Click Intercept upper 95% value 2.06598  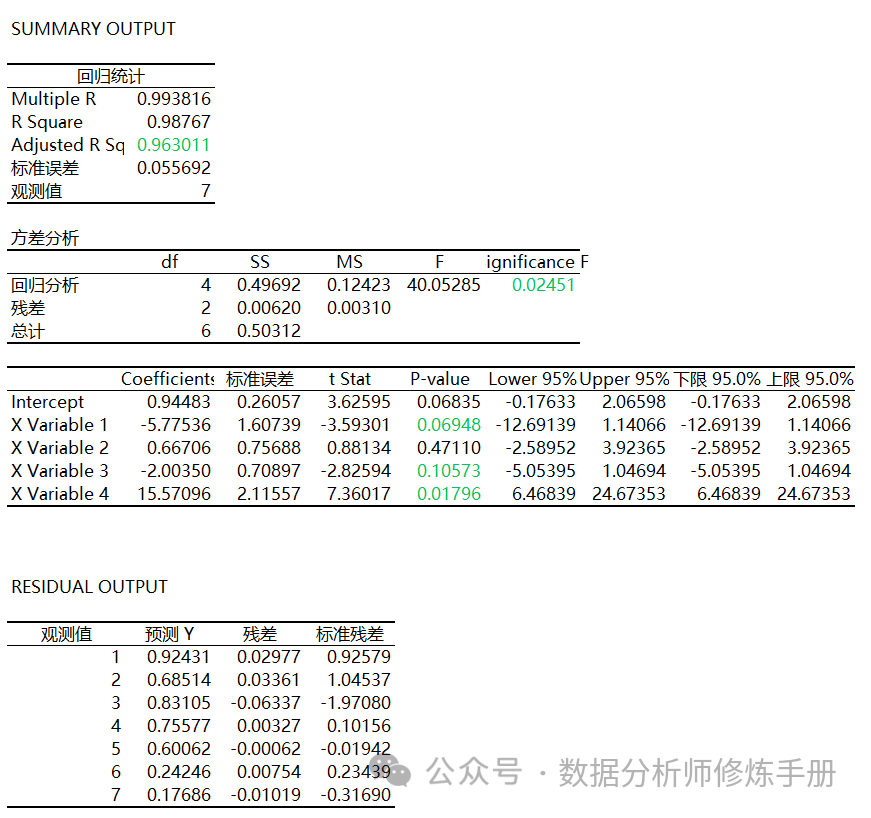[x=634, y=402]
